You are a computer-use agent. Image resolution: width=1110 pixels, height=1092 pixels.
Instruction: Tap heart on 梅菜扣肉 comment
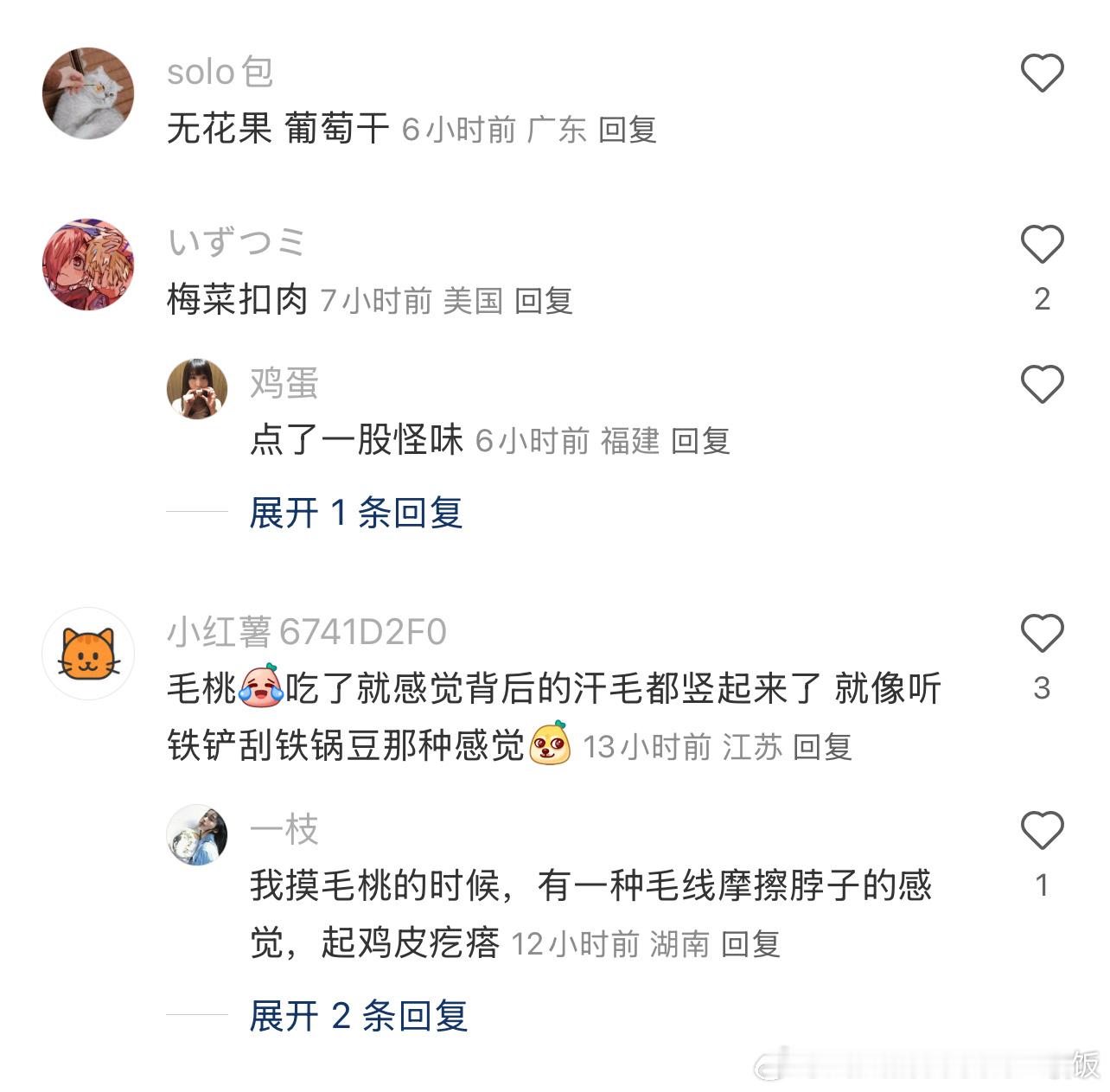(1042, 244)
